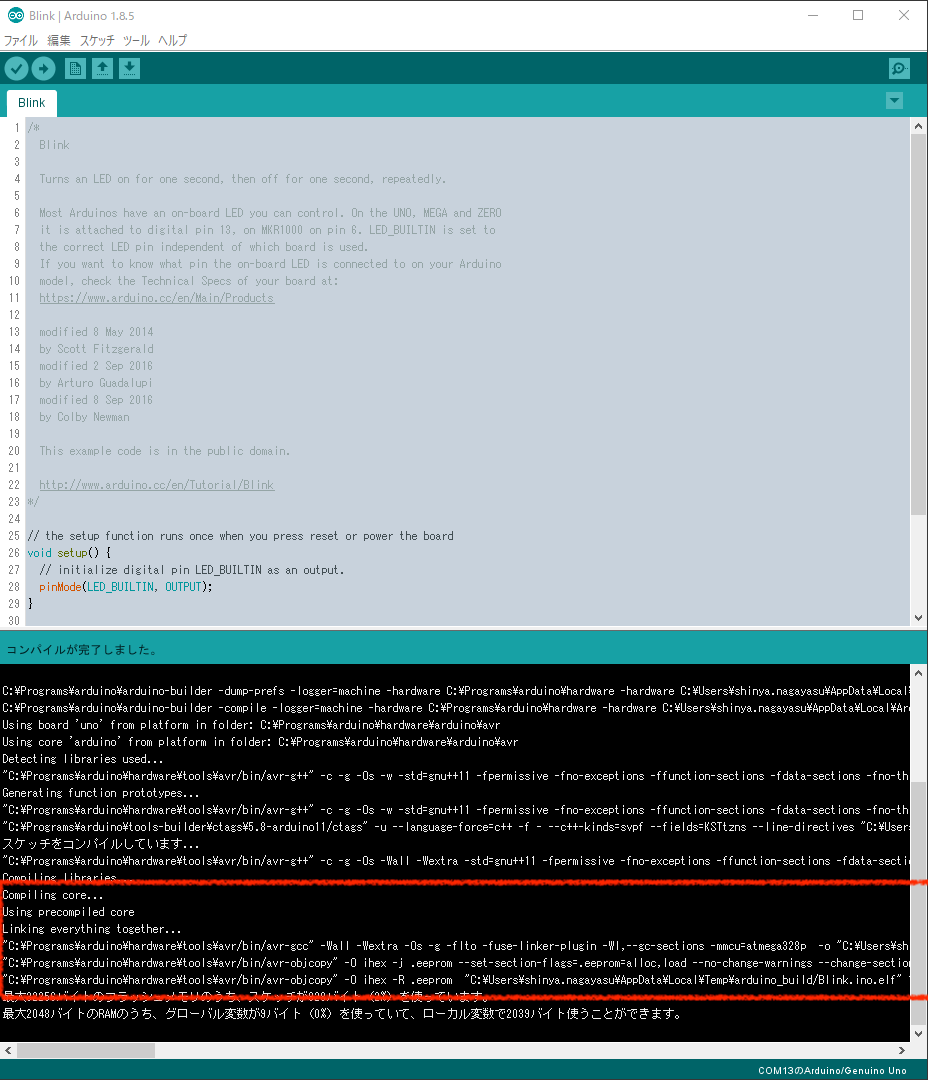Click the 'void setup() {' line

(x=69, y=553)
